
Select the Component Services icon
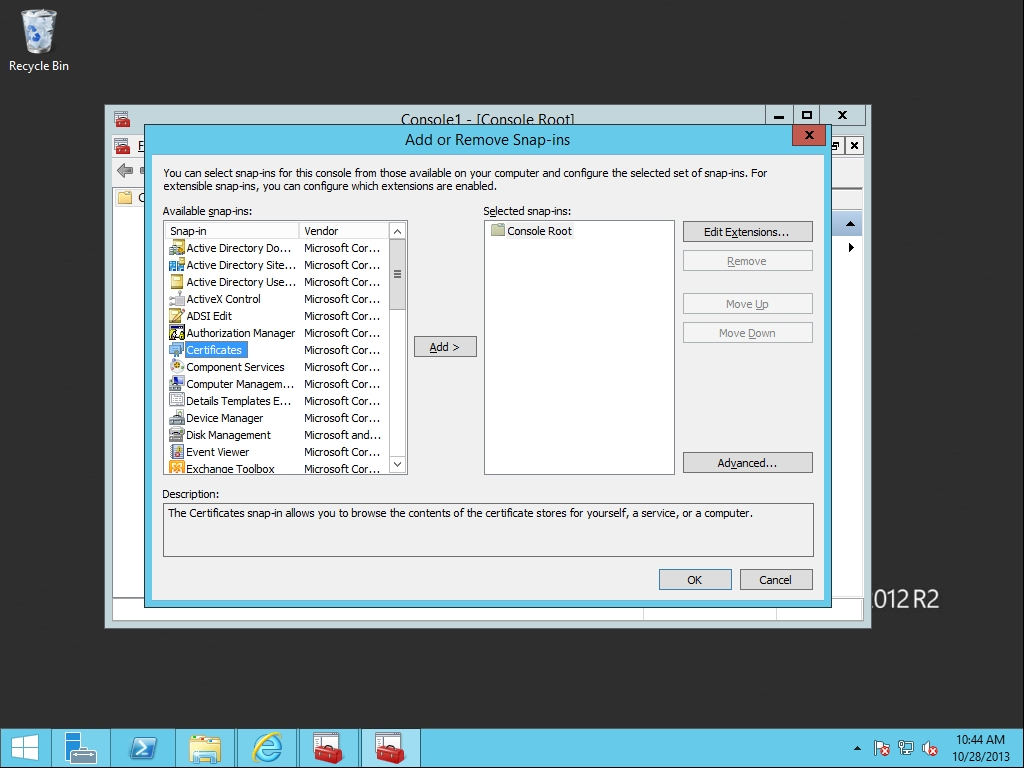177,367
